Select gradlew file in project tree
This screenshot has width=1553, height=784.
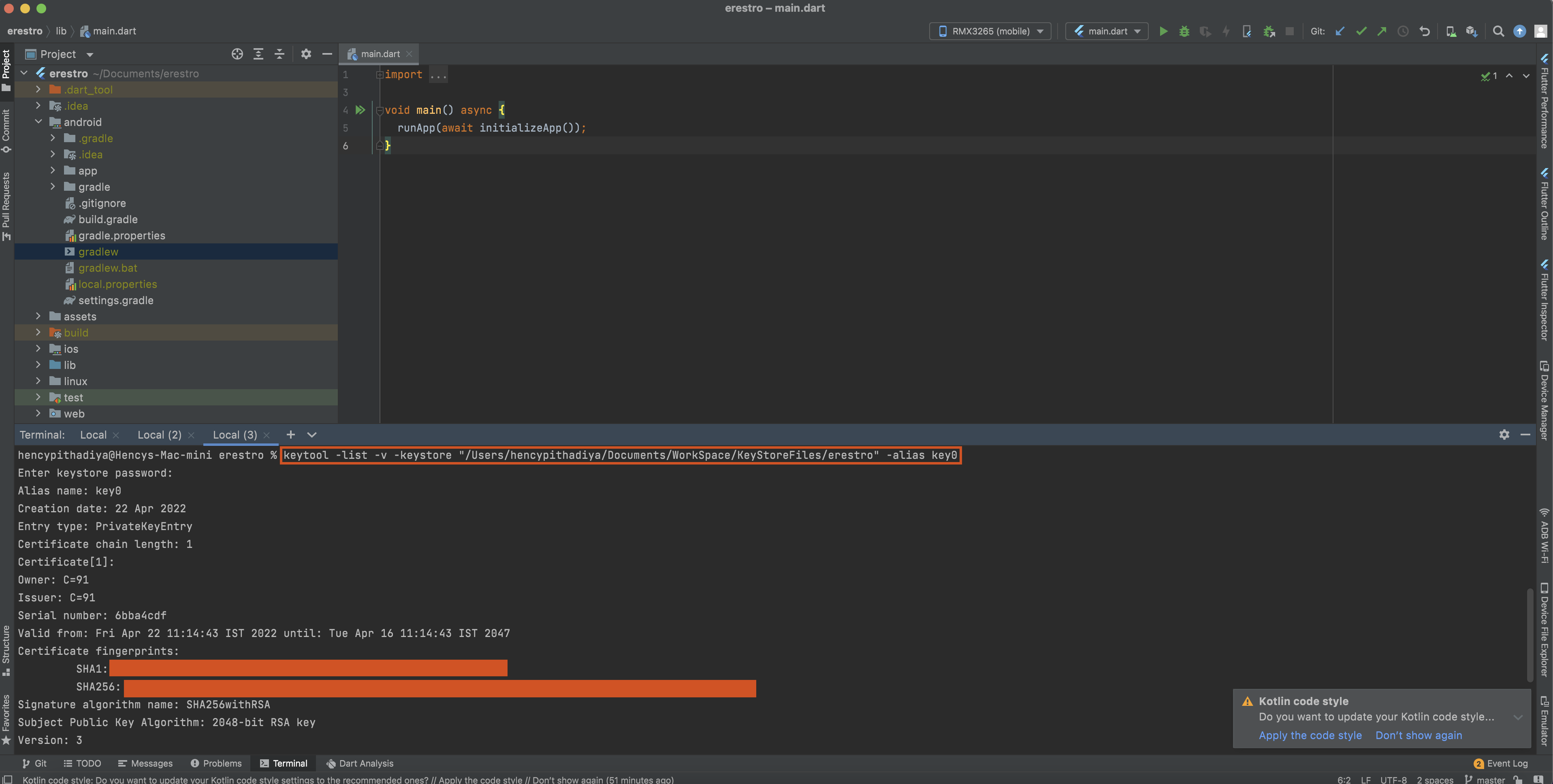pyautogui.click(x=98, y=251)
